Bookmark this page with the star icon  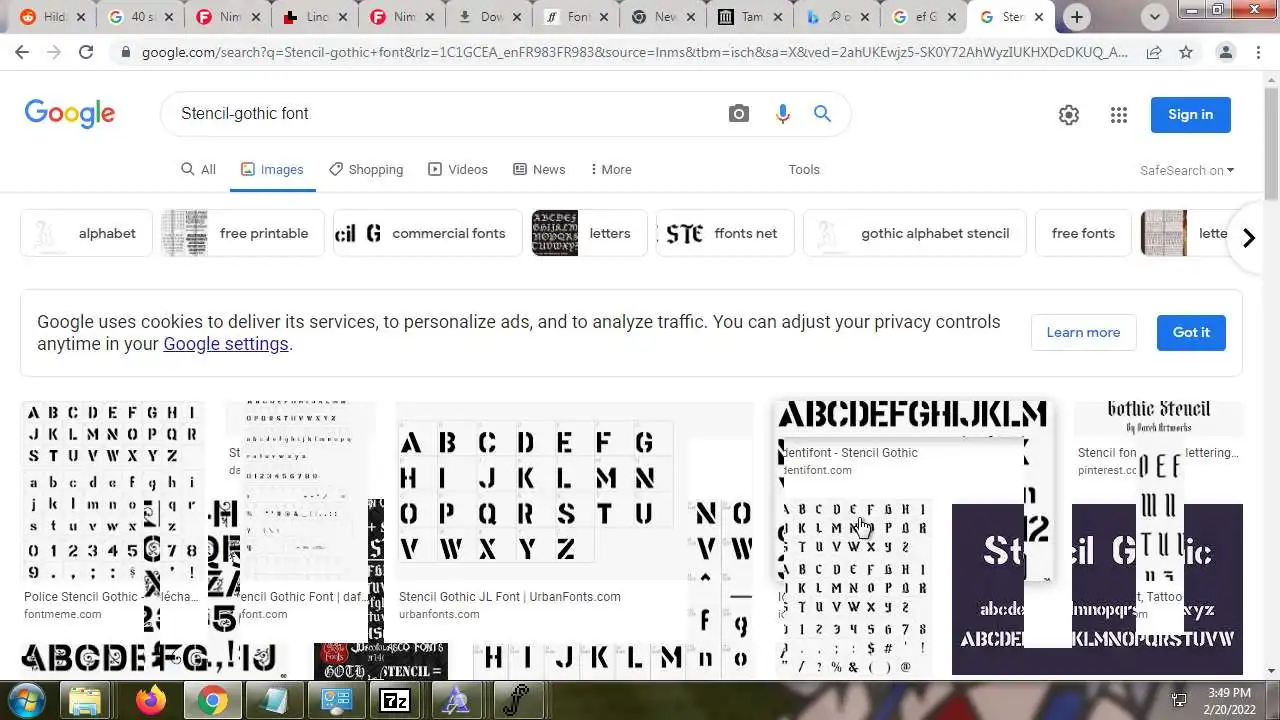pos(1186,52)
